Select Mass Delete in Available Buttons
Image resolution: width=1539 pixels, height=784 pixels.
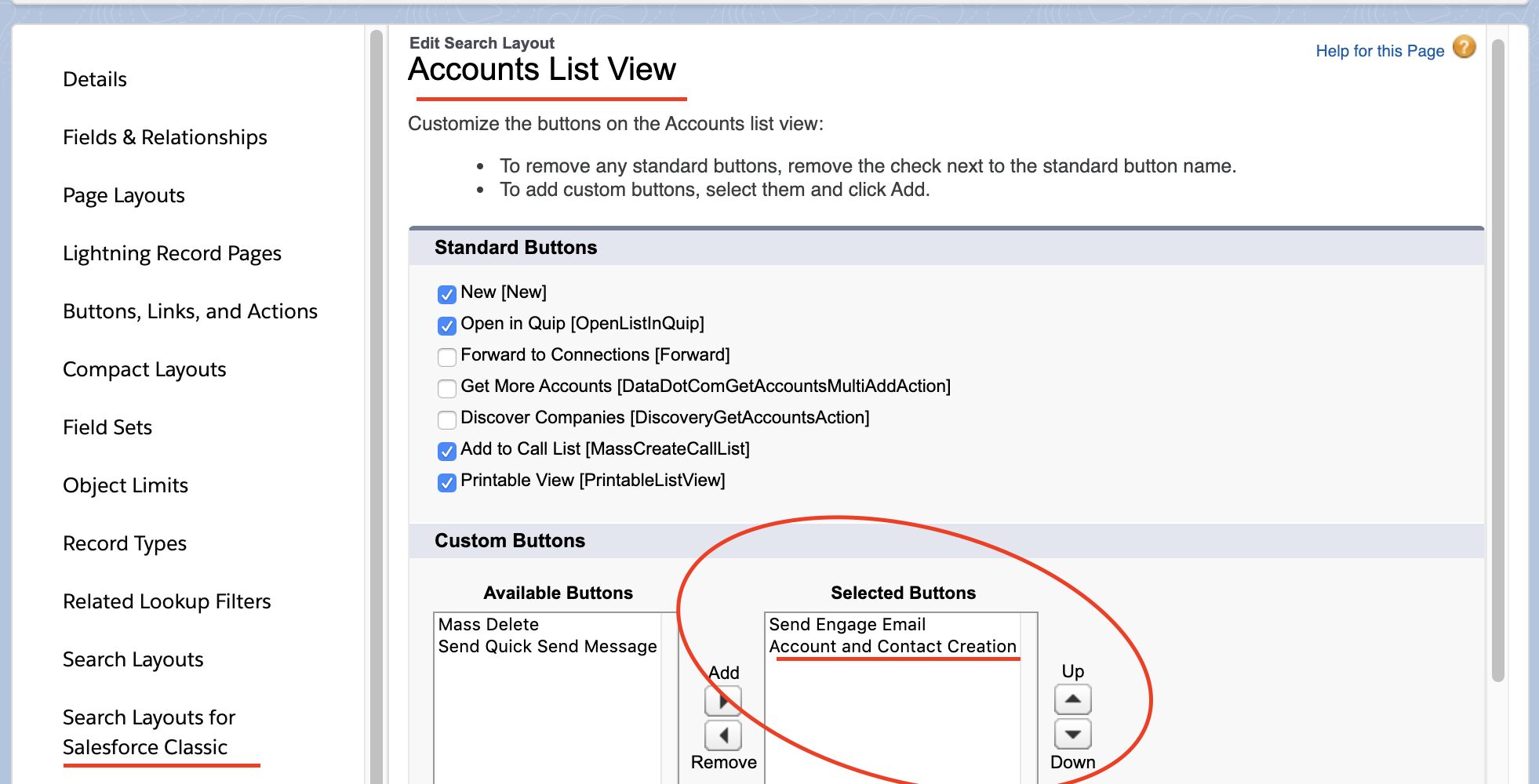489,625
